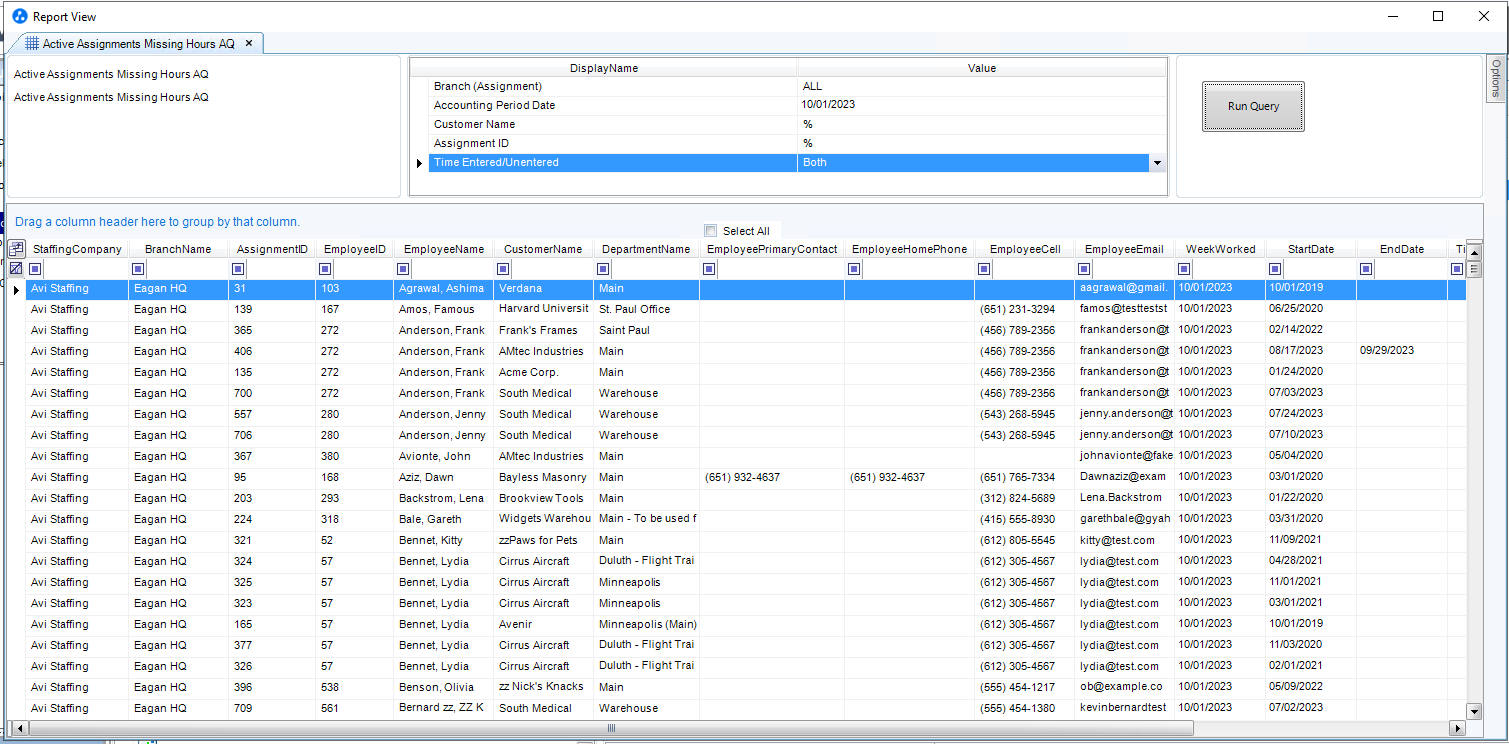The height and width of the screenshot is (744, 1509).
Task: Sort by StaffingCompany column header
Action: [77, 249]
